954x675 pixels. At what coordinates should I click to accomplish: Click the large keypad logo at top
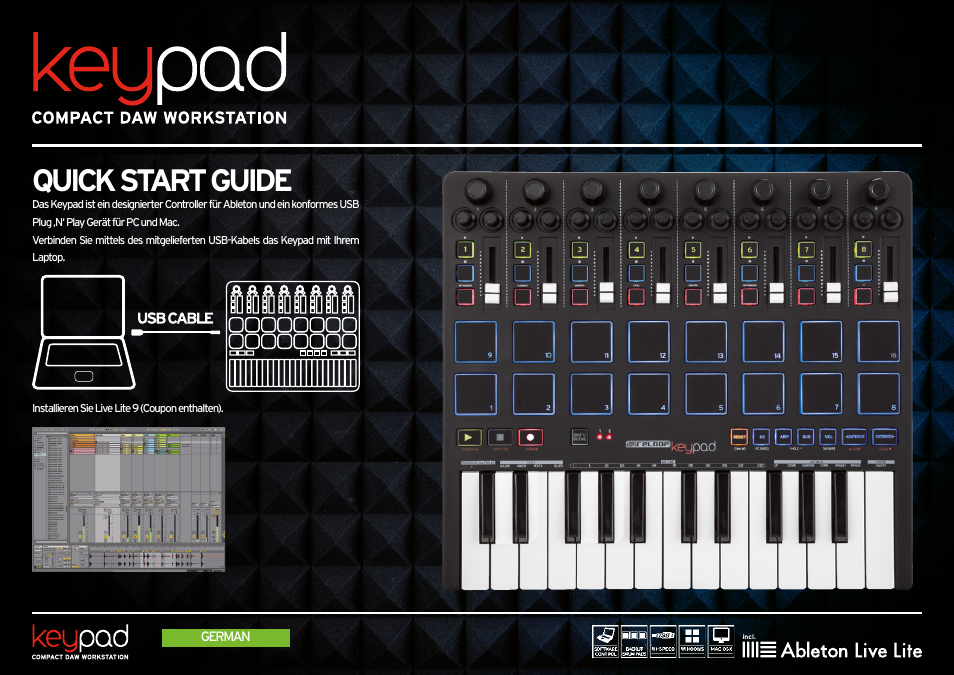(159, 68)
